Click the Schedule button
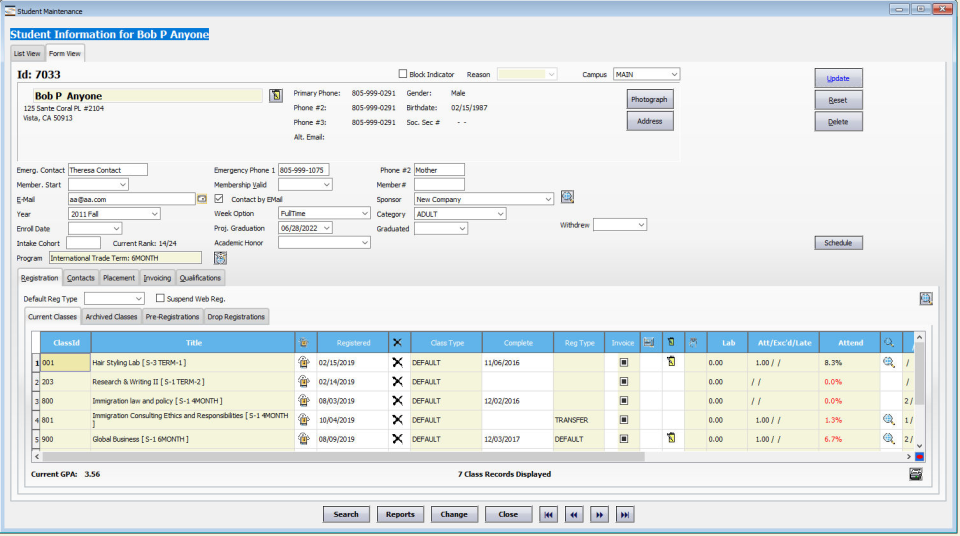This screenshot has width=960, height=536. [838, 243]
